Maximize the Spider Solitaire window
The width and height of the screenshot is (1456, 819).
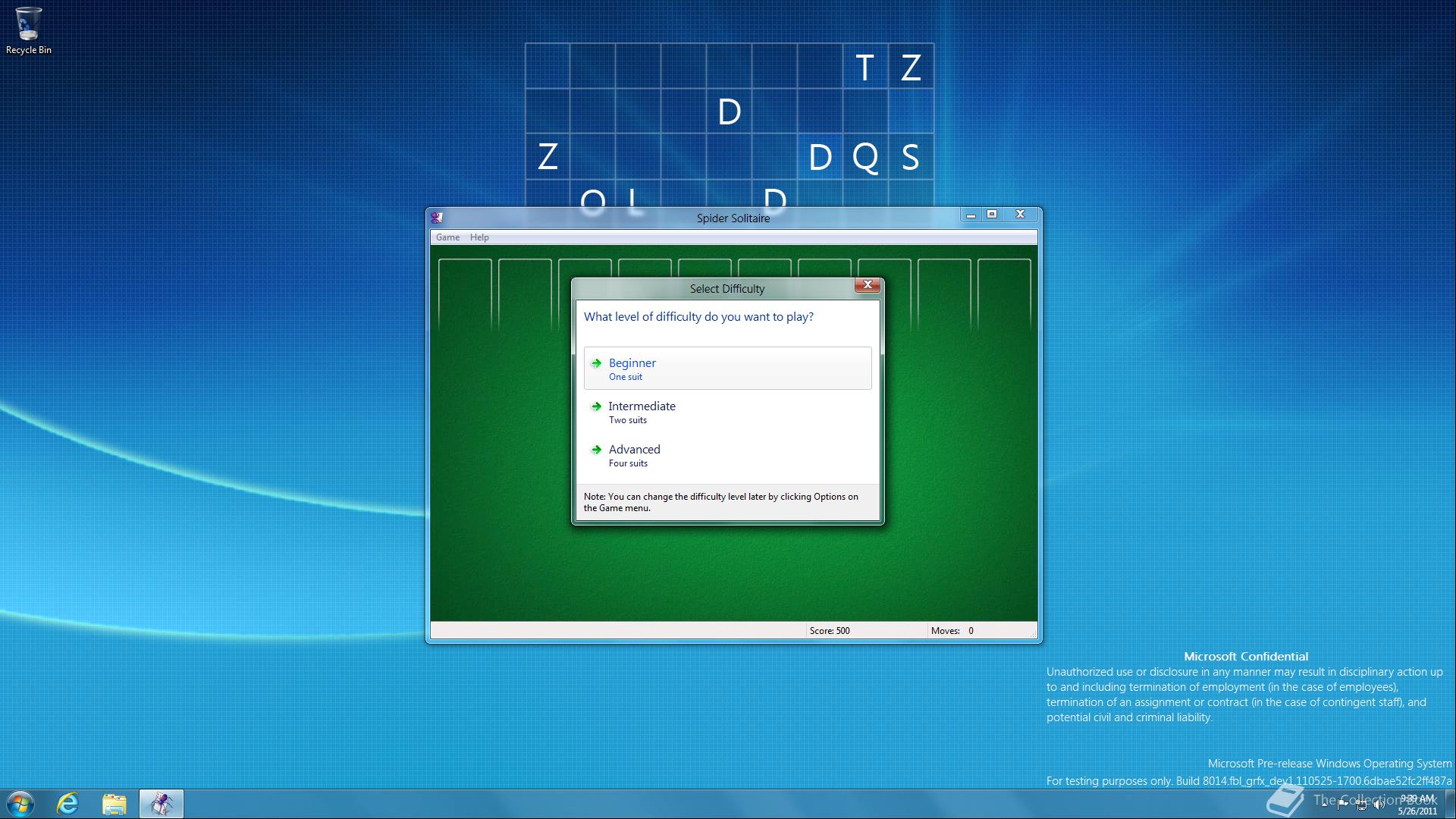991,215
